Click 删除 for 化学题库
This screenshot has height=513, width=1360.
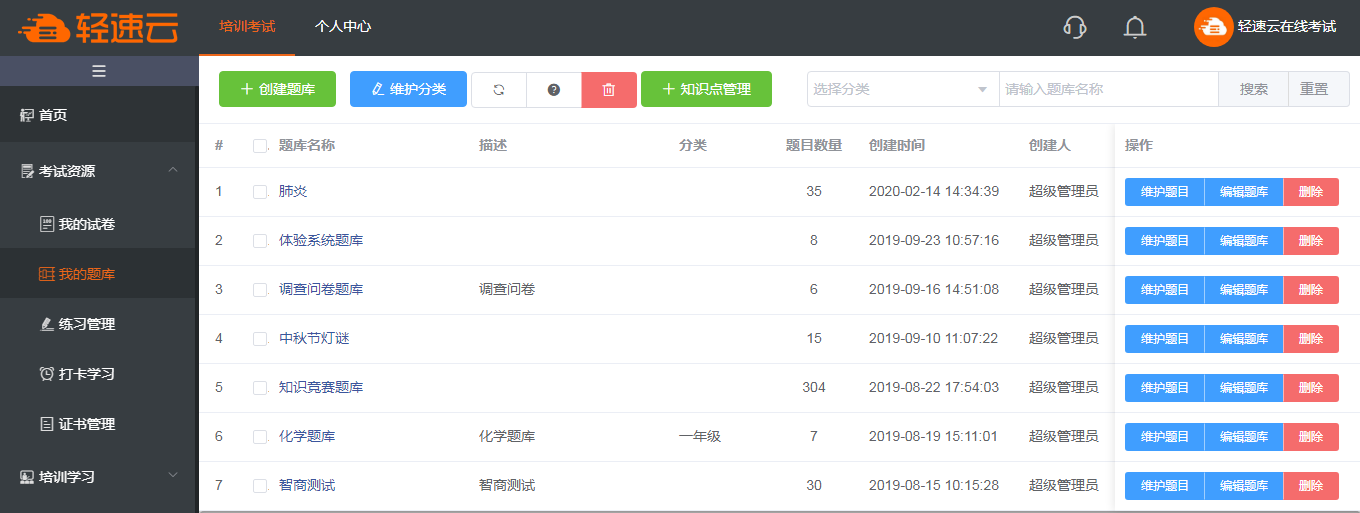tap(1311, 437)
